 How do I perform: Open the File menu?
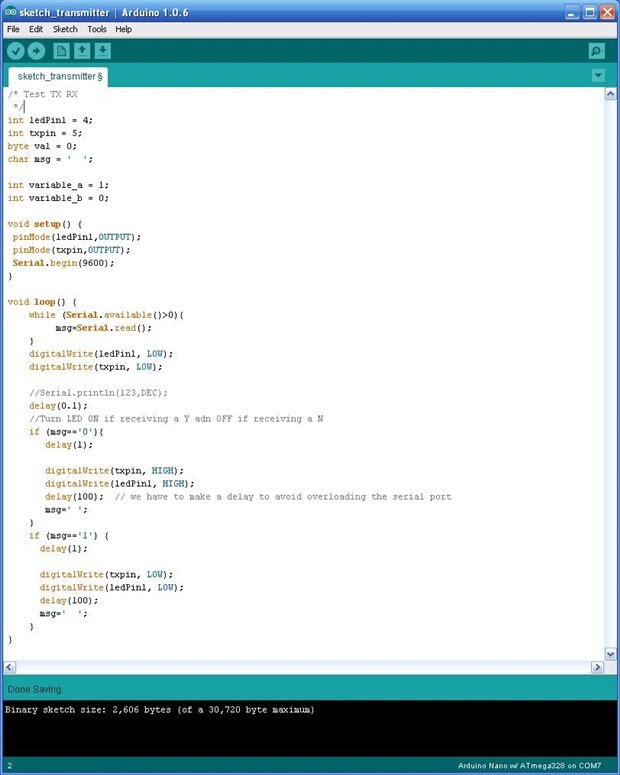(13, 29)
